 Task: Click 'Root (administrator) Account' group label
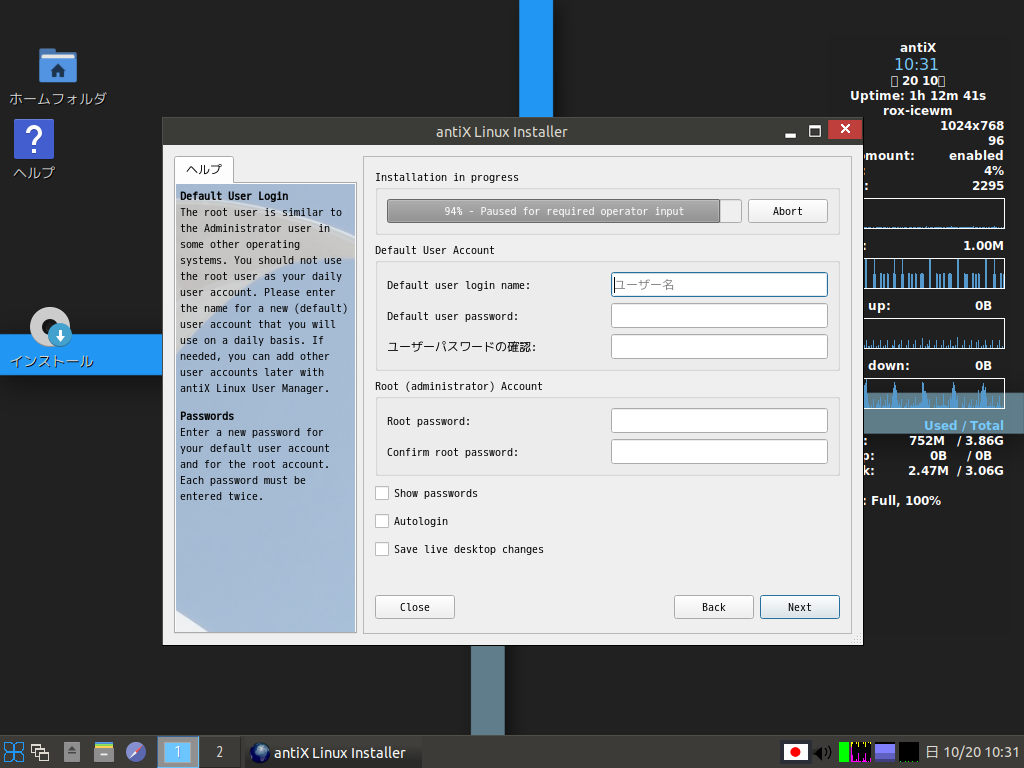click(458, 386)
